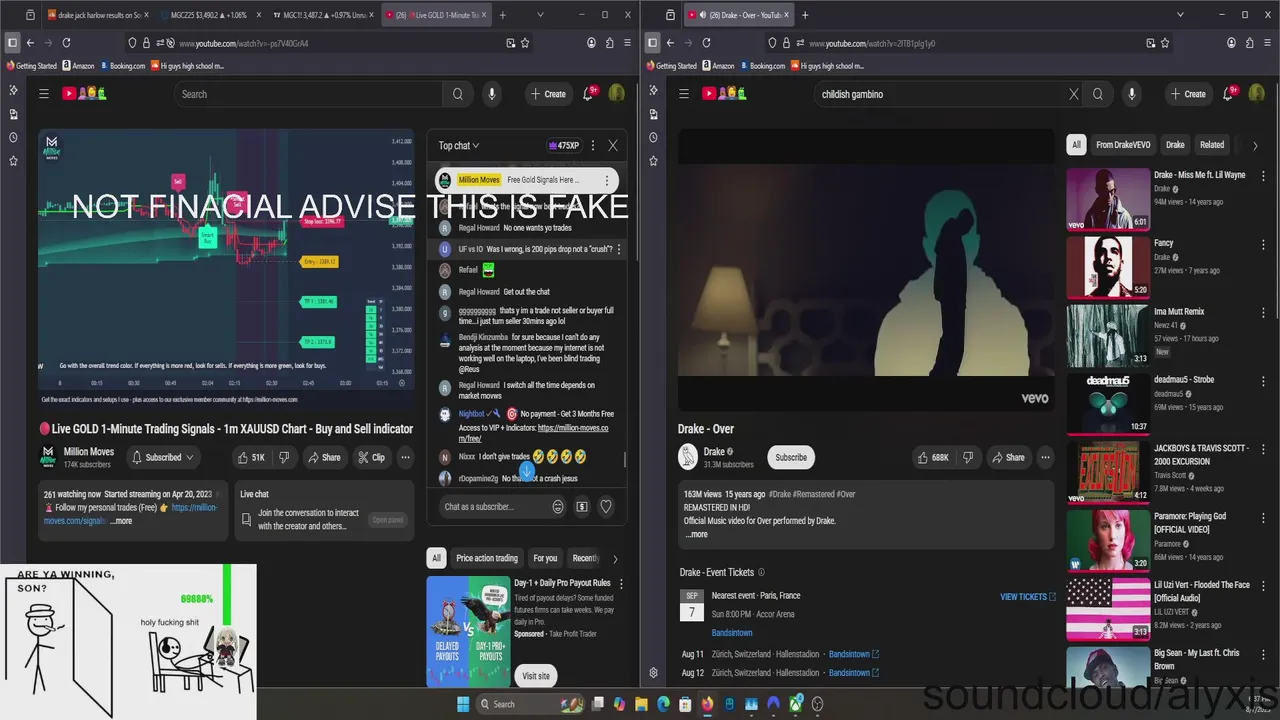Screen dimensions: 1280x720
Task: Click Create button in right YouTube window
Action: (1187, 94)
